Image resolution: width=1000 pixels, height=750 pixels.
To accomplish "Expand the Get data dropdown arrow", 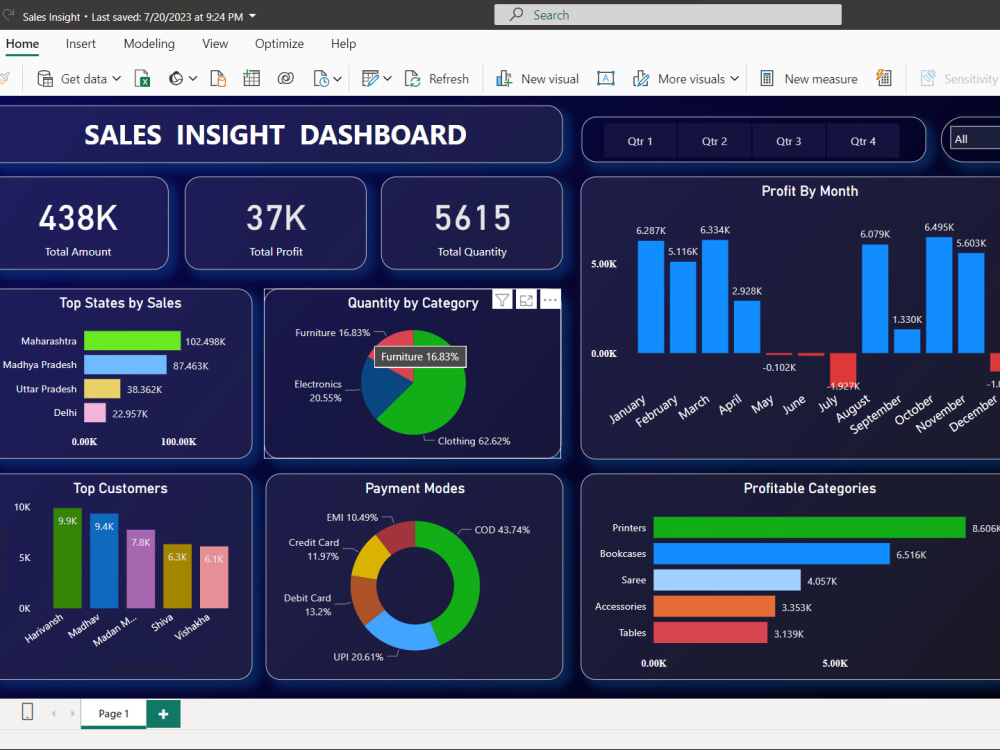I will (x=117, y=78).
